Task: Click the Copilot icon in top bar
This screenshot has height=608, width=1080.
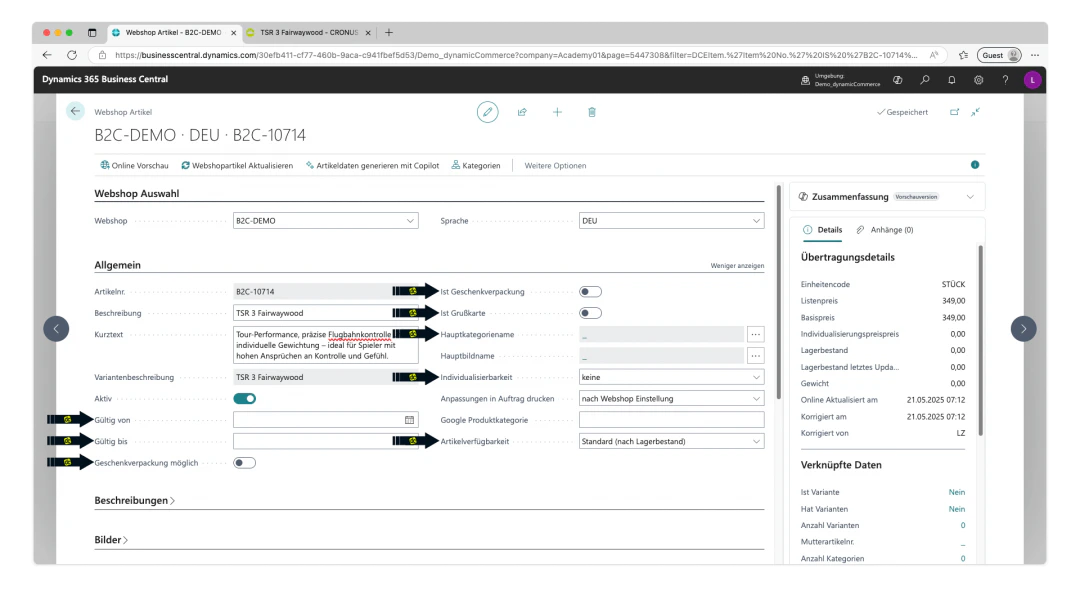Action: (897, 80)
